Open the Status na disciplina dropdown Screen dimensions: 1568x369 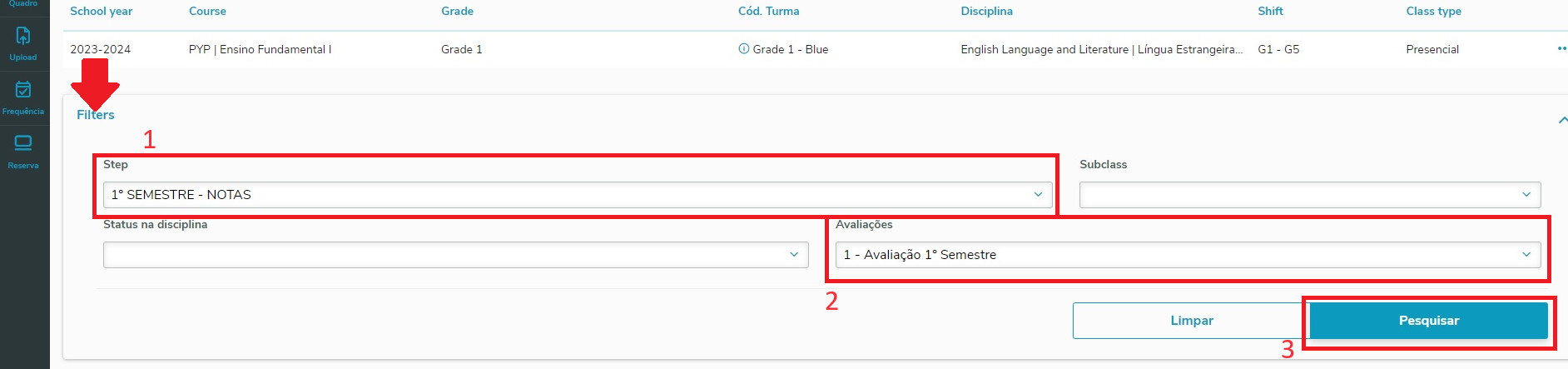(455, 255)
